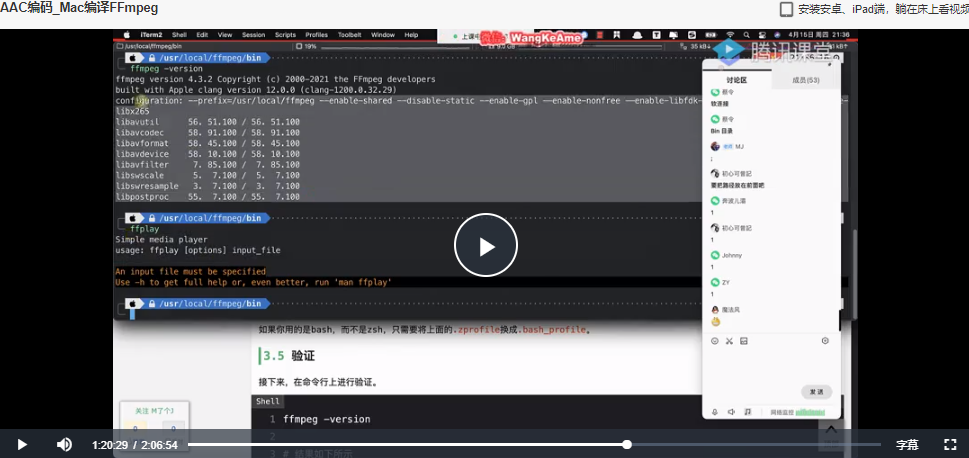This screenshot has height=458, width=969.
Task: Open the Session menu
Action: point(253,35)
